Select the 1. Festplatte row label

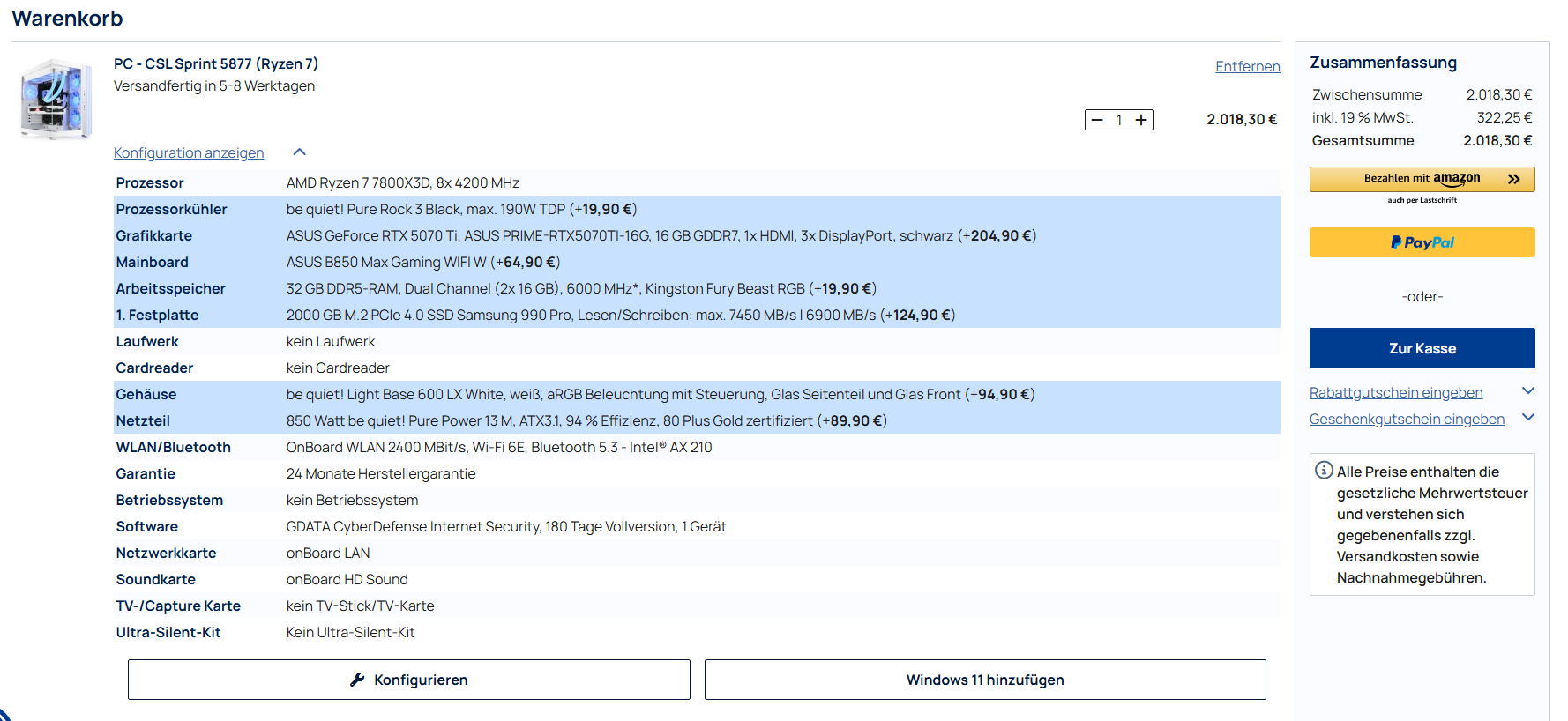coord(157,315)
